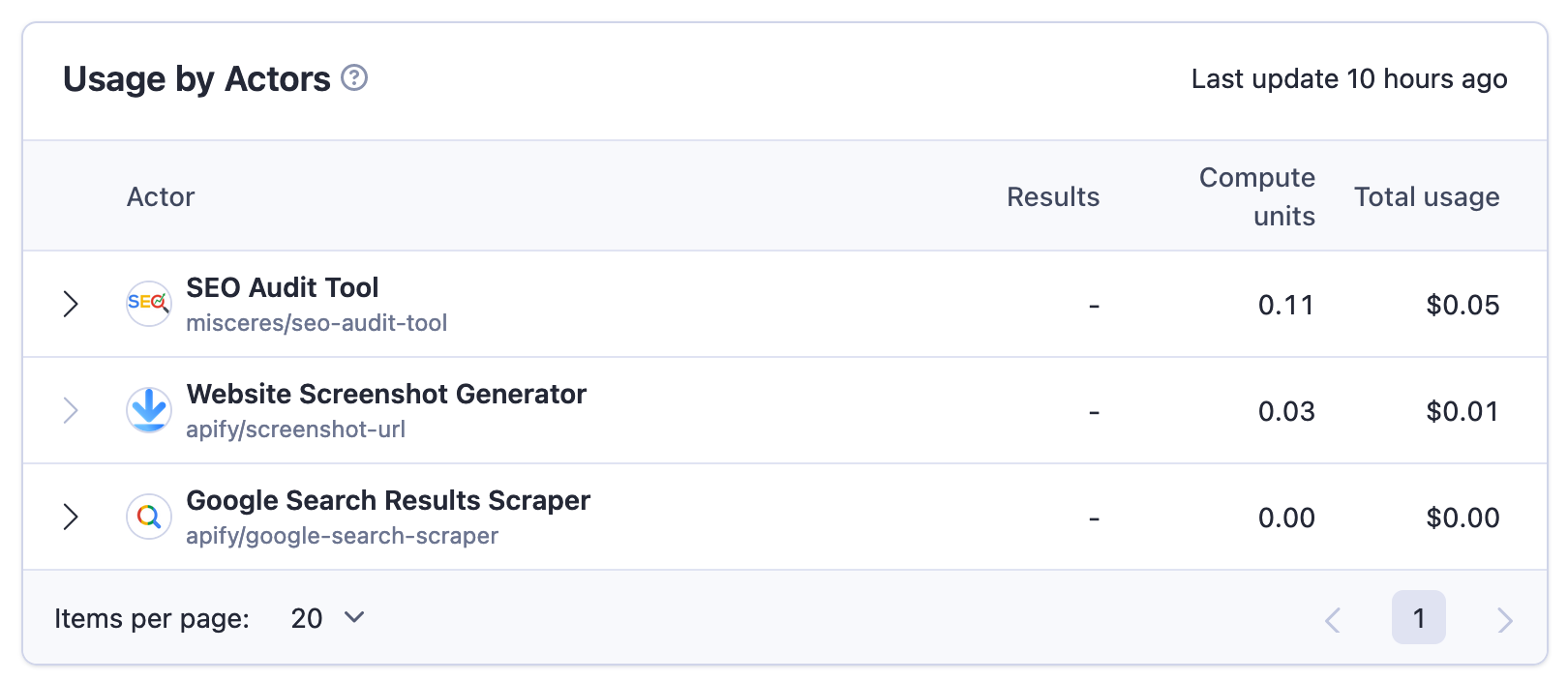Select the Website Screenshot Generator title

pyautogui.click(x=386, y=394)
